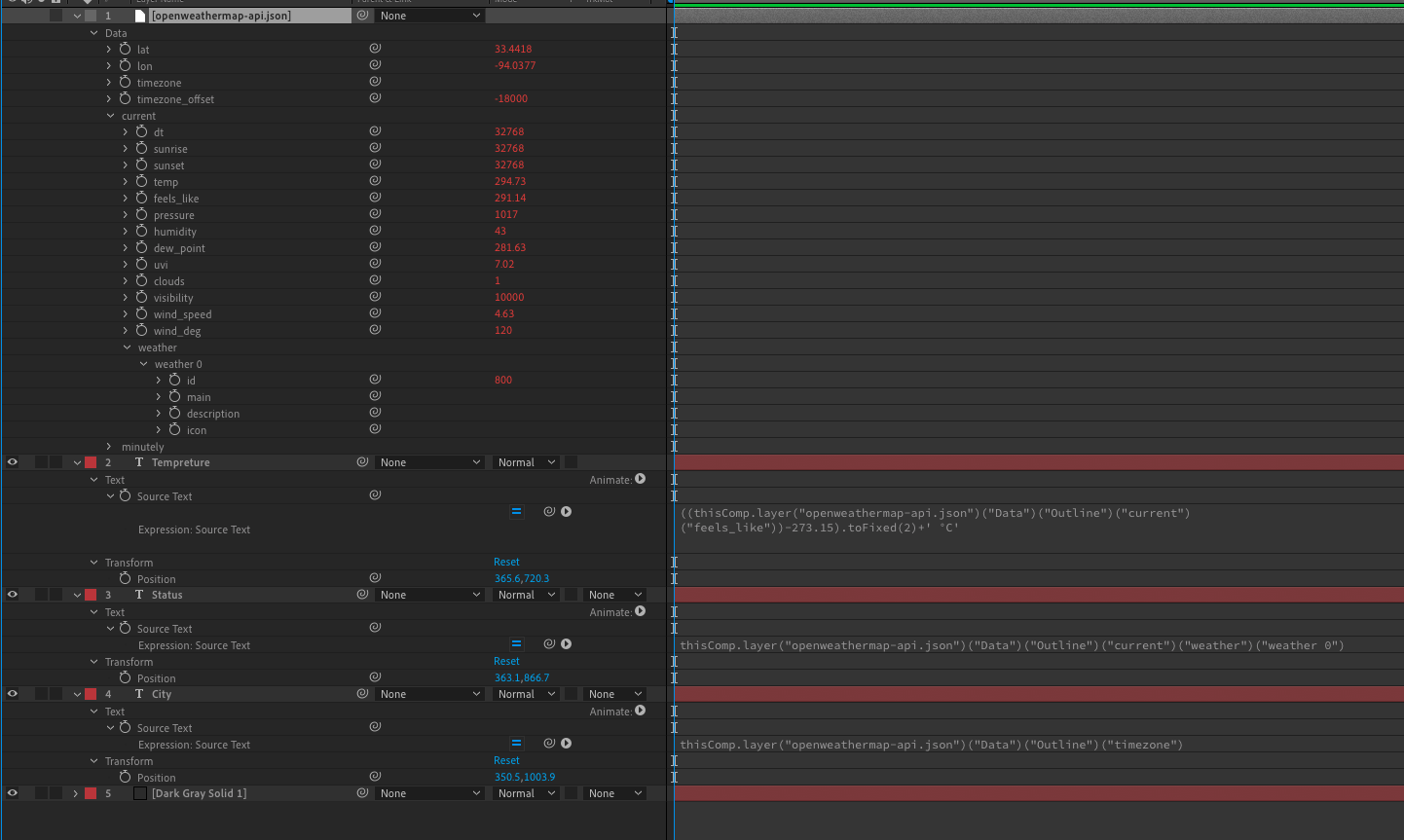Click the pick whip icon for lat property

click(x=375, y=49)
